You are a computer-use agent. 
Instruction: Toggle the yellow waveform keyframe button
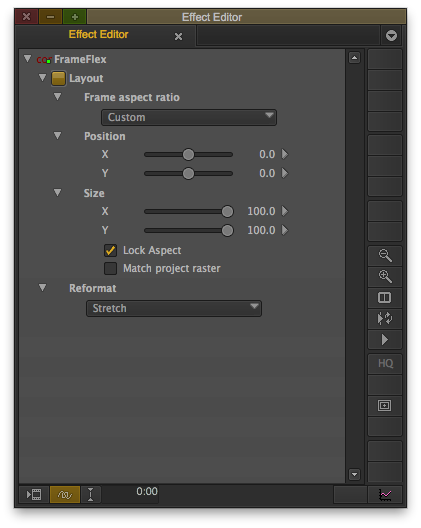pos(65,494)
